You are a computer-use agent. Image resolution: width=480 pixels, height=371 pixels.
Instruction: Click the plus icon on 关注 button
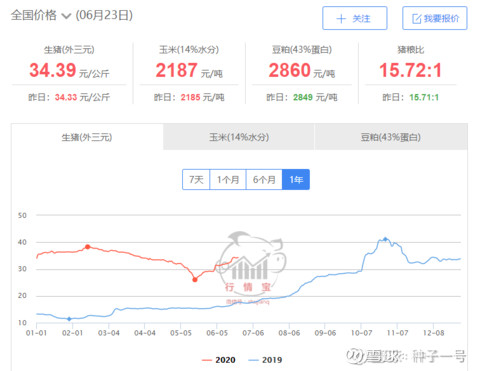pyautogui.click(x=341, y=19)
